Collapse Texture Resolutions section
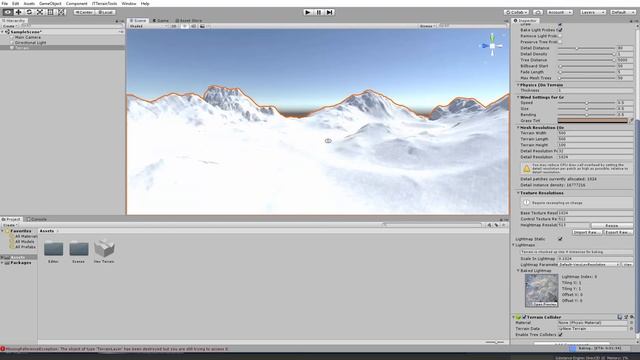 coord(518,193)
